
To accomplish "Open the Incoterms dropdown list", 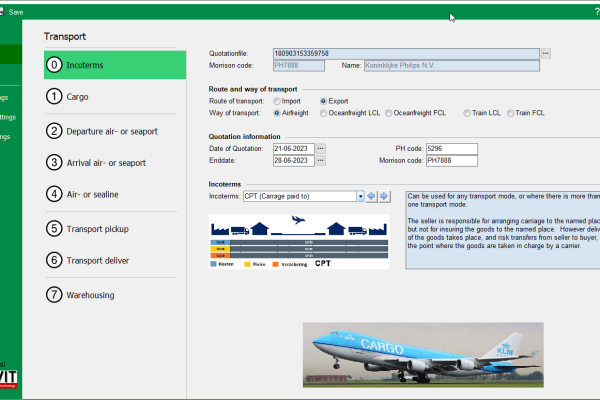I will pos(360,196).
